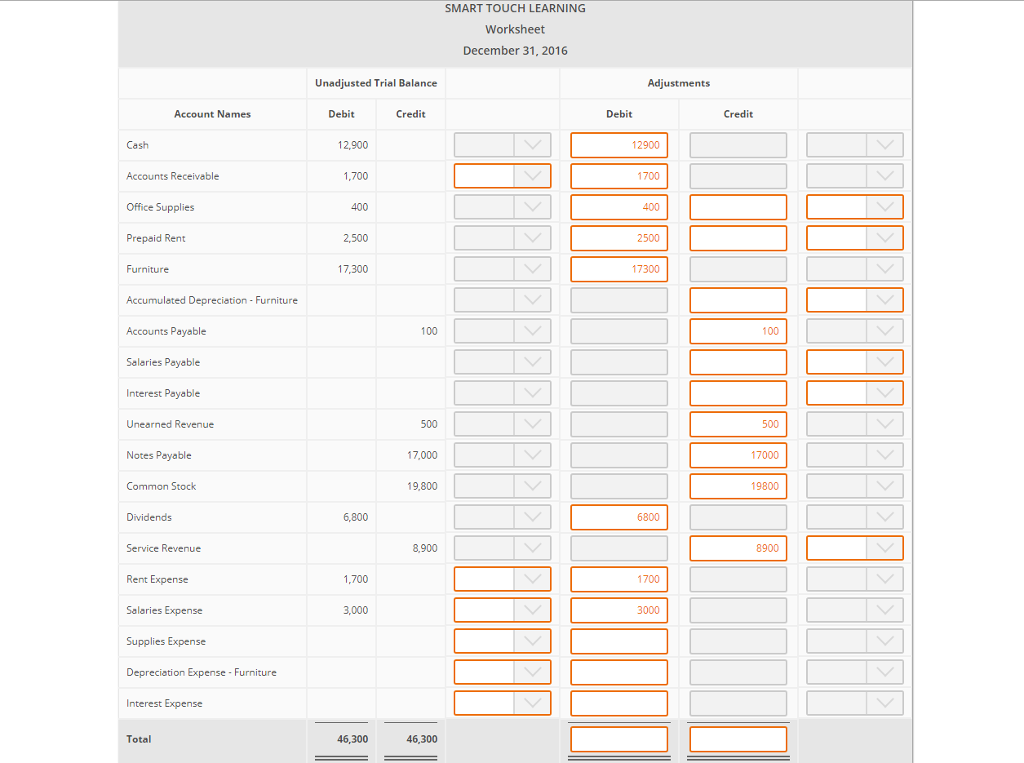
Task: Click the Notes Payable unadjusted credit value 17,000
Action: pyautogui.click(x=422, y=455)
